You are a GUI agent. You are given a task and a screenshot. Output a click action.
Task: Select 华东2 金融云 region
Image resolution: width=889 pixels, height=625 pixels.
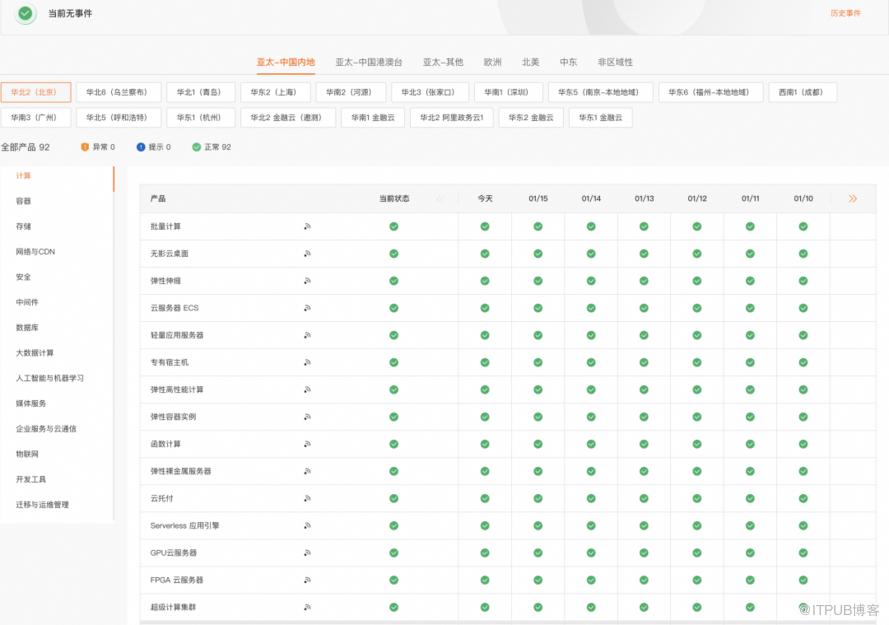click(531, 117)
